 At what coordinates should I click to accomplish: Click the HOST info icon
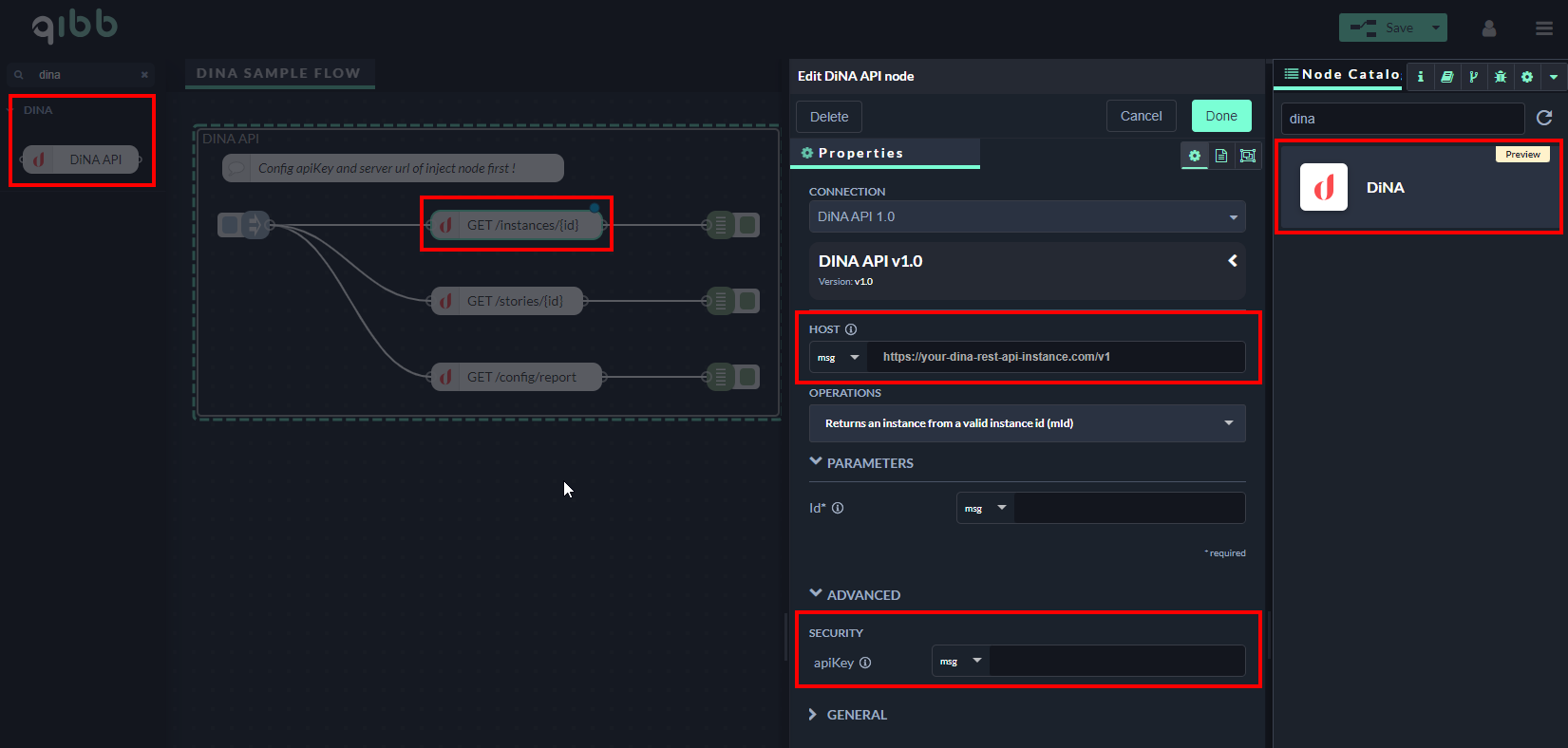(x=851, y=329)
